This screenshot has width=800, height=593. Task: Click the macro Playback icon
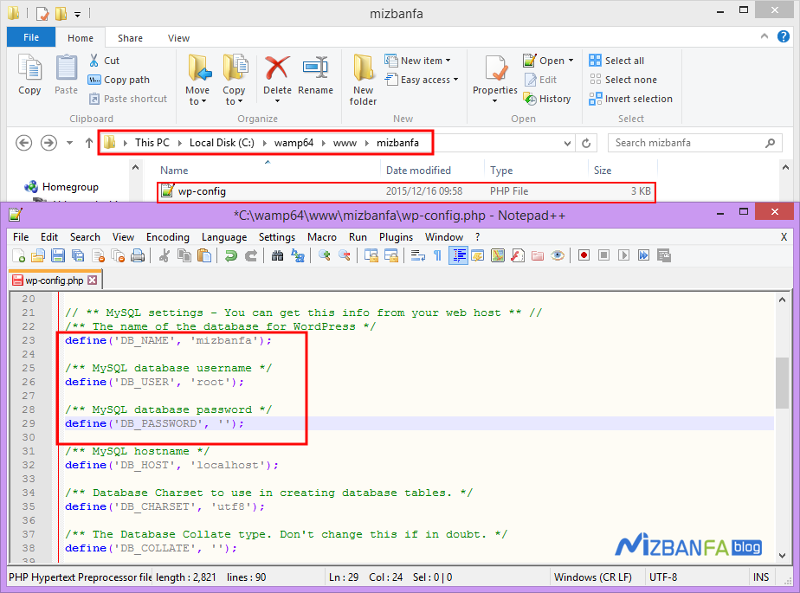(x=623, y=255)
